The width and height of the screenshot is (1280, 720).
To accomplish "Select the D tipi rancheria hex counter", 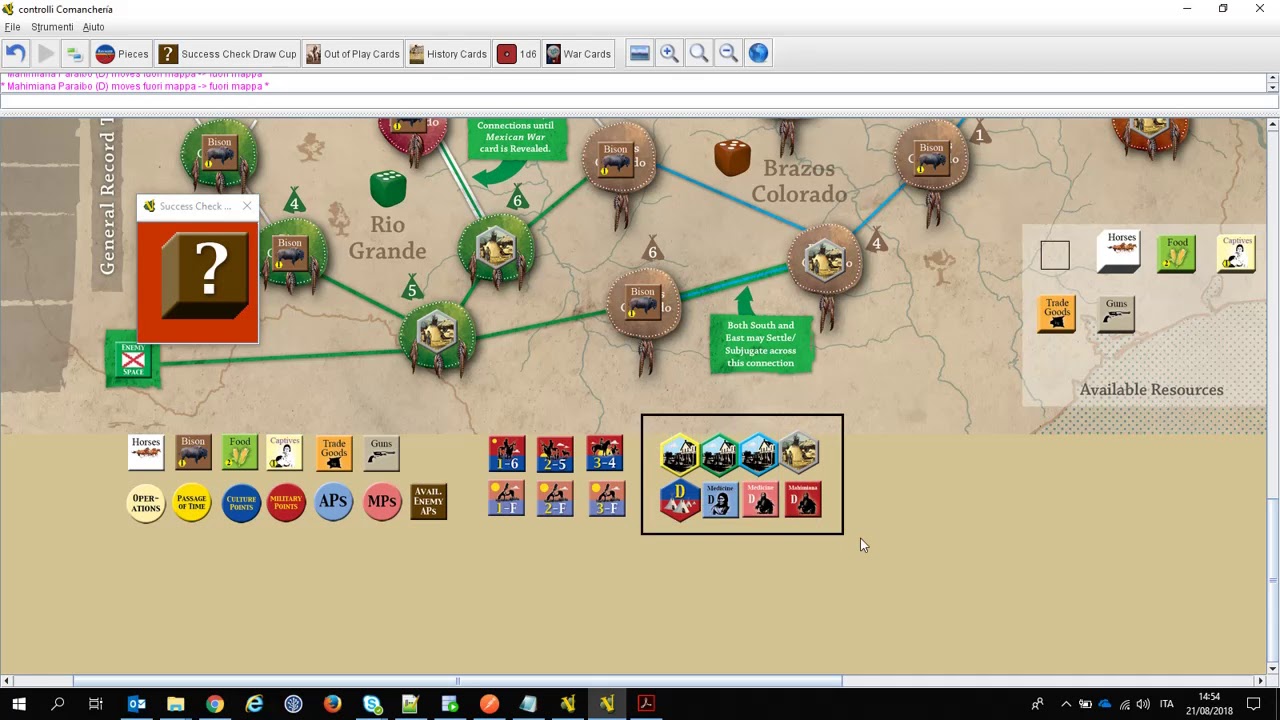I will click(680, 500).
